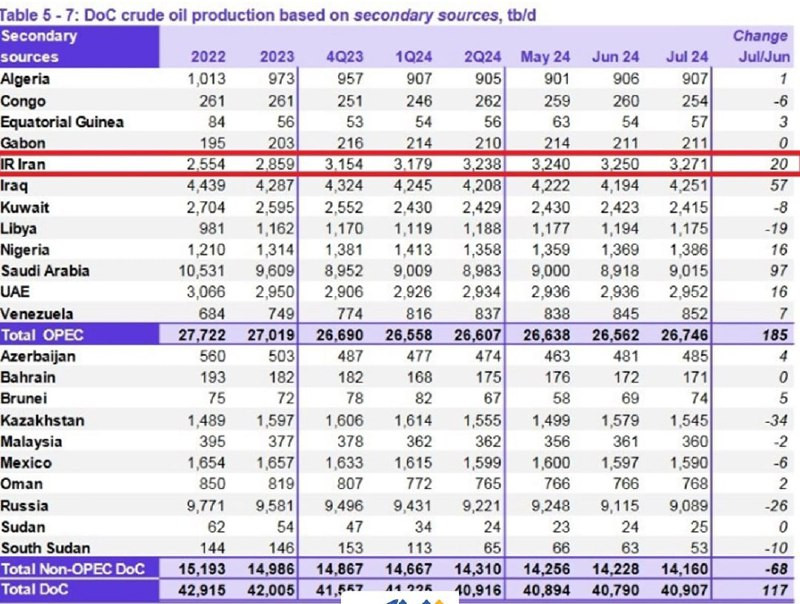800x604 pixels.
Task: Select the Jul 24 column header
Action: click(x=687, y=56)
